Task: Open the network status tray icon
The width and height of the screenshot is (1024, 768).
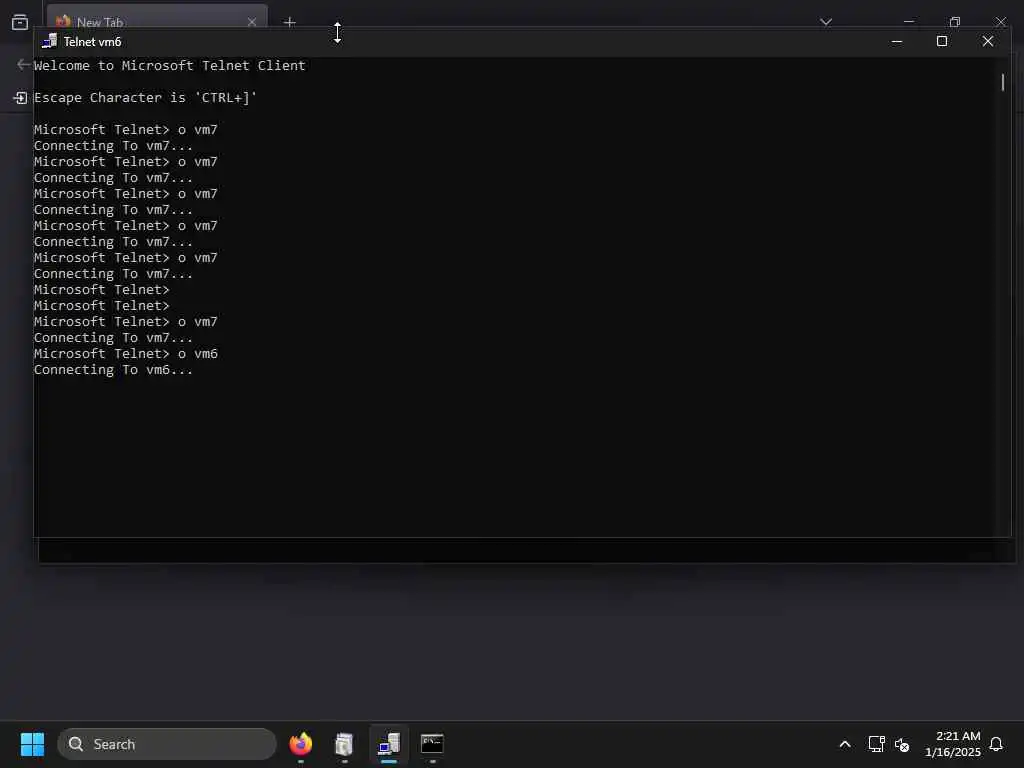Action: coord(876,744)
